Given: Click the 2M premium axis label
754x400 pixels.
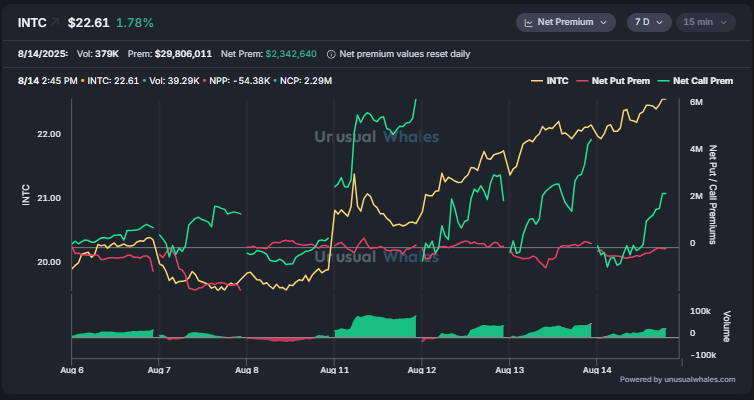Looking at the screenshot, I should point(696,196).
